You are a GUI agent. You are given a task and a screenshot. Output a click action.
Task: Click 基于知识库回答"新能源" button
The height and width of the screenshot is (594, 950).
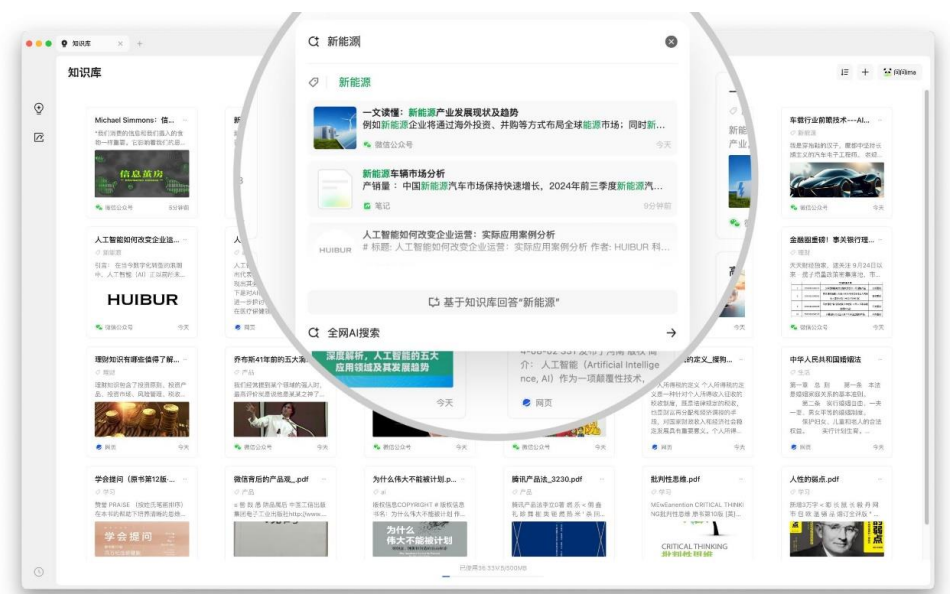click(492, 302)
